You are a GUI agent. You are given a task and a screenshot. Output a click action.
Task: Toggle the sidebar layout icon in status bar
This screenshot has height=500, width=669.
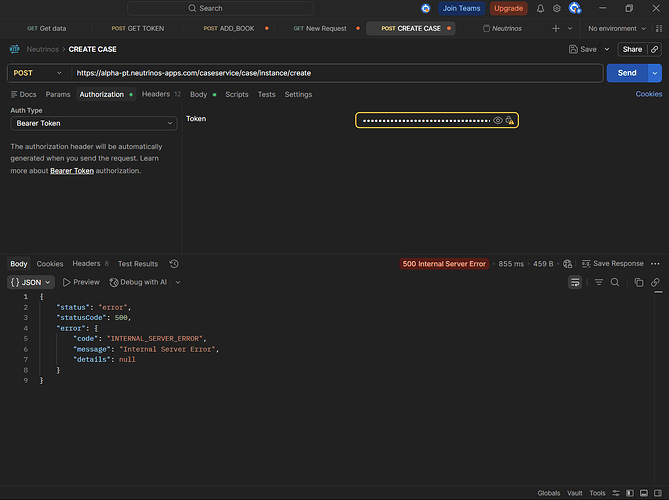[630, 493]
